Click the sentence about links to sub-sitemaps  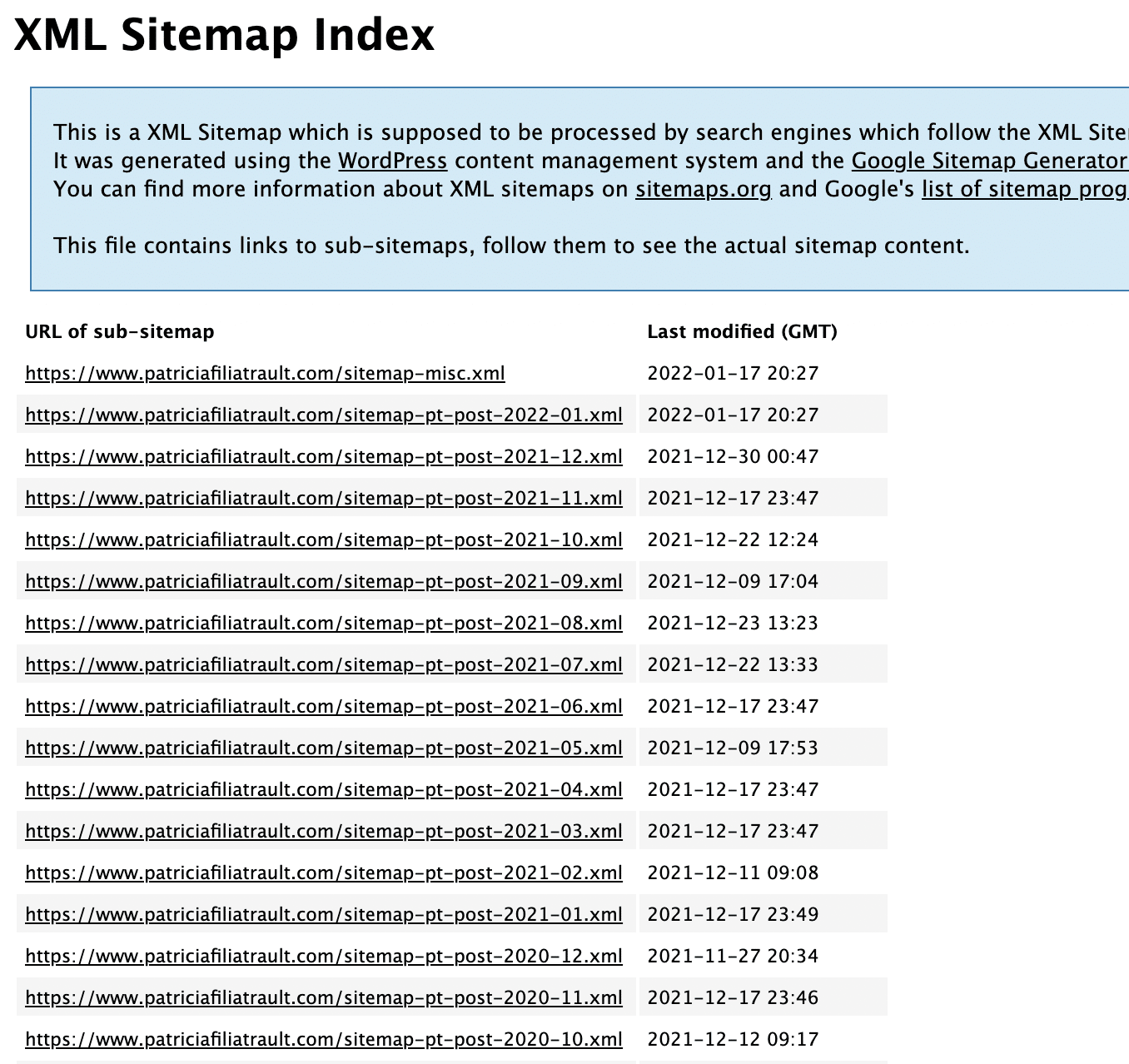pos(511,246)
